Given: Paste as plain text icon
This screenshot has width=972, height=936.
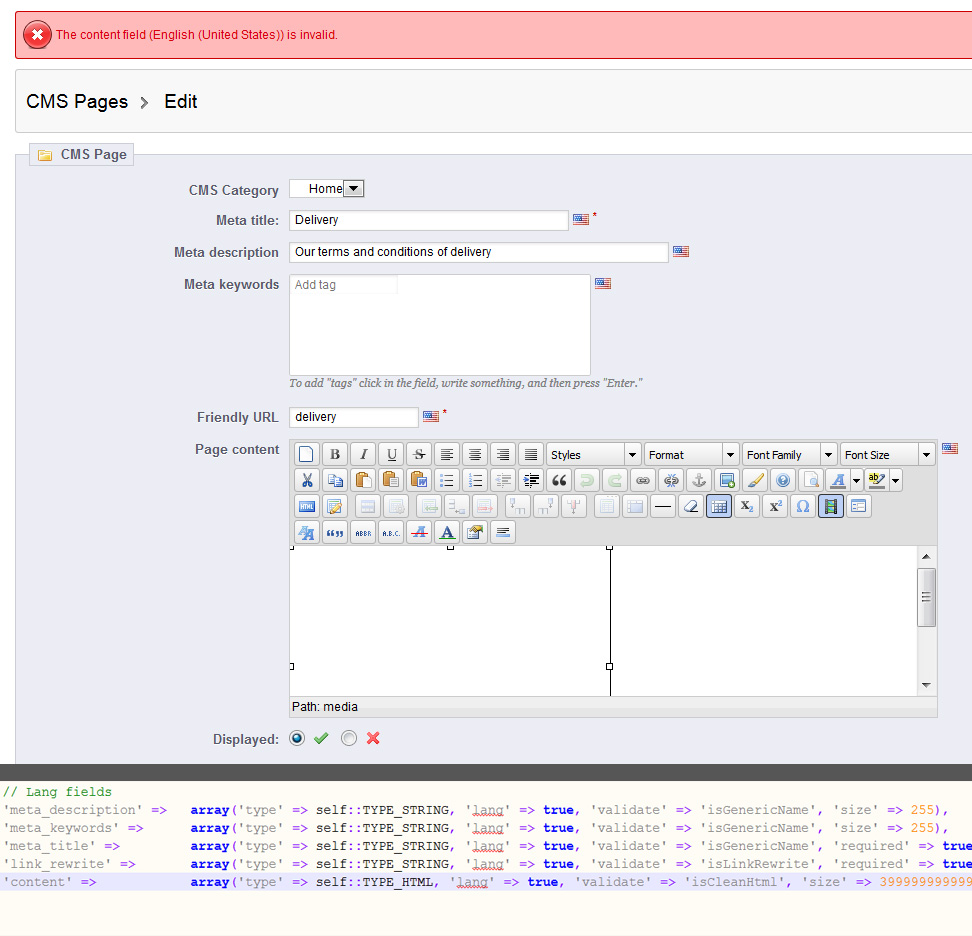Looking at the screenshot, I should 391,480.
